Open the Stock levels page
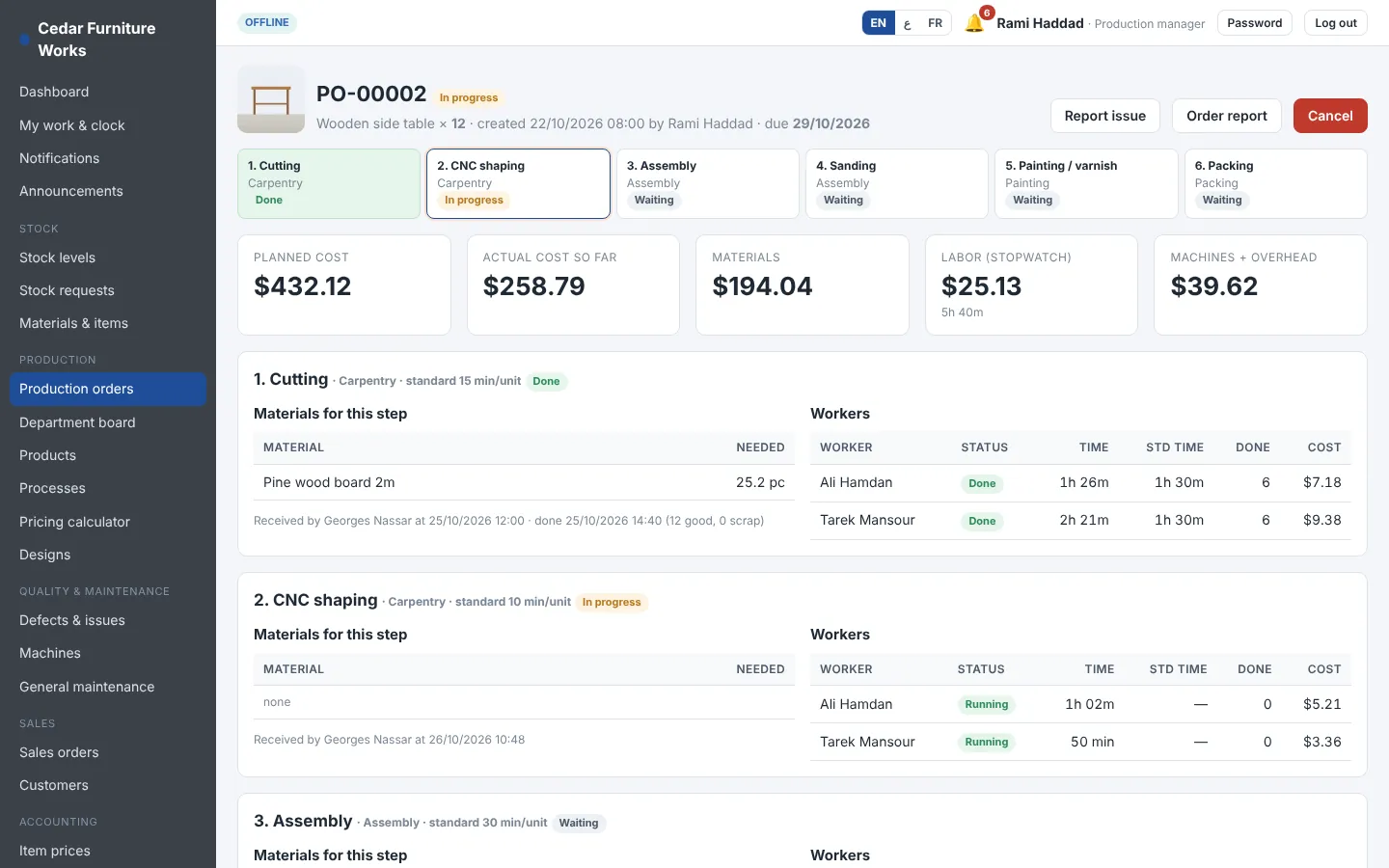This screenshot has height=868, width=1389. coord(108,258)
